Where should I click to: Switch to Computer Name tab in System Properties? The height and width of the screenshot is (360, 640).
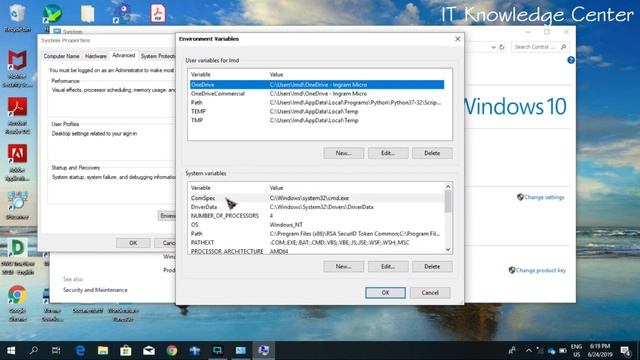[x=61, y=56]
